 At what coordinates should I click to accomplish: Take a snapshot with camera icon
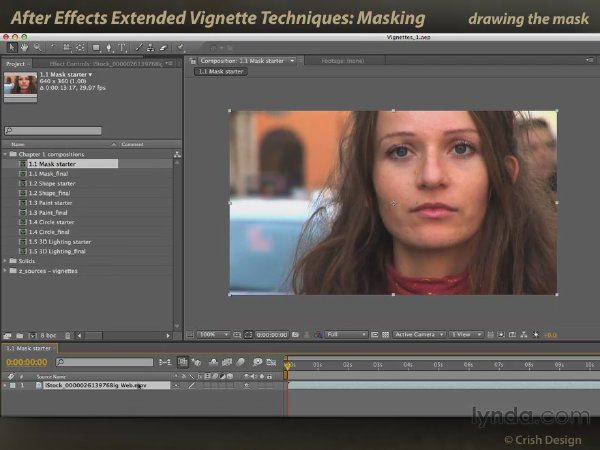[x=295, y=335]
